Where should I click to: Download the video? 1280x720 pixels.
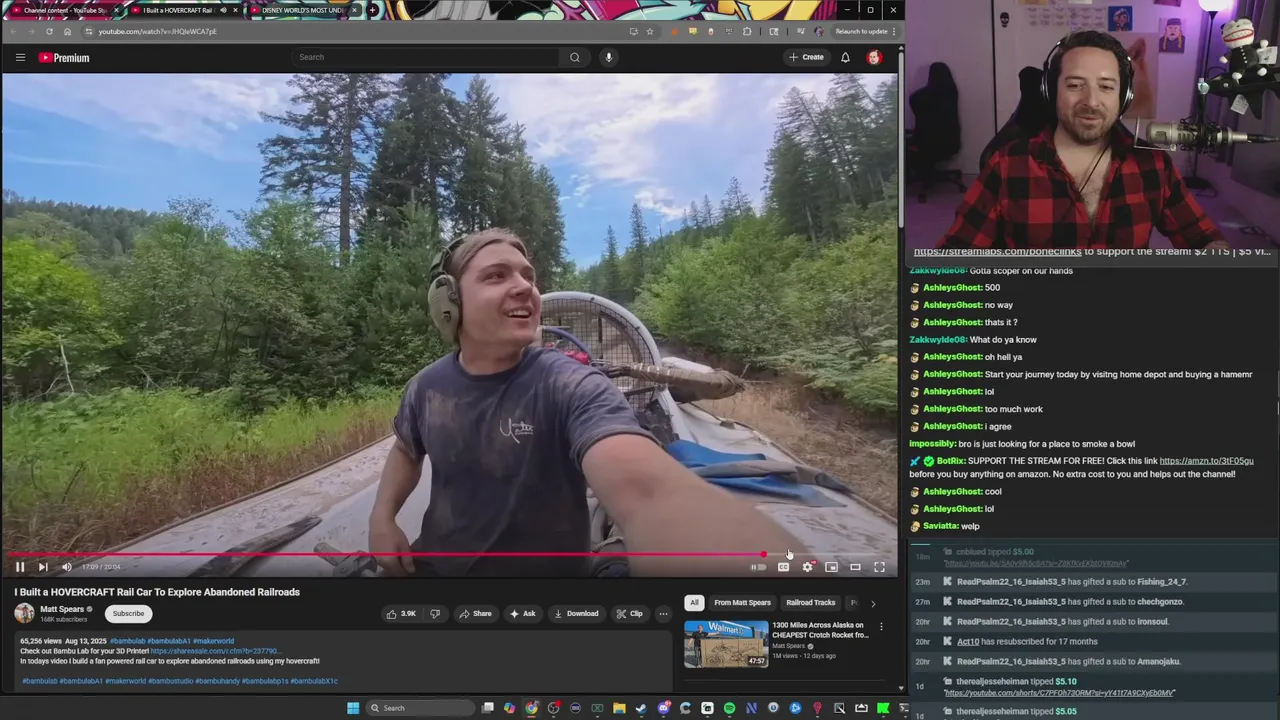[576, 614]
